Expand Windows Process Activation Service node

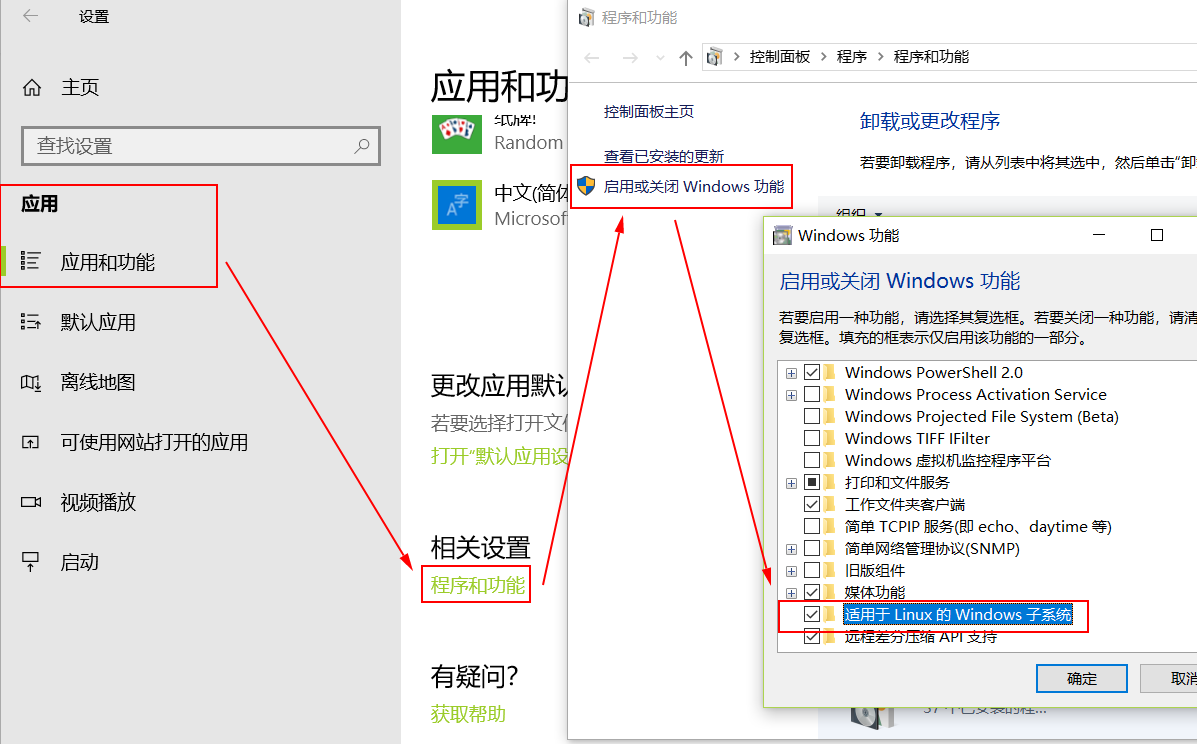(792, 395)
